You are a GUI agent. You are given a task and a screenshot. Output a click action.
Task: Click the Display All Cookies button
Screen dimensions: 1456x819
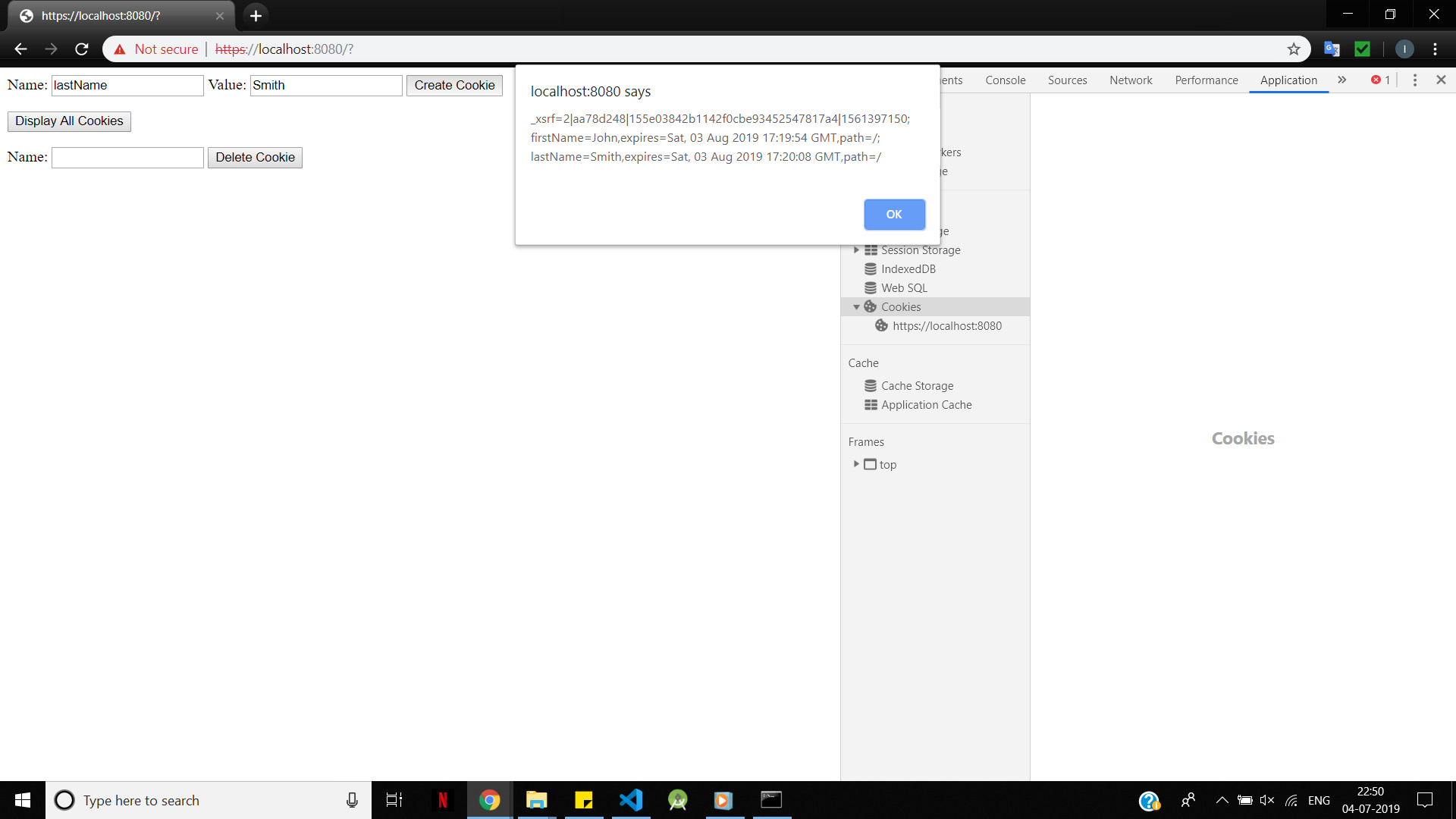click(69, 121)
